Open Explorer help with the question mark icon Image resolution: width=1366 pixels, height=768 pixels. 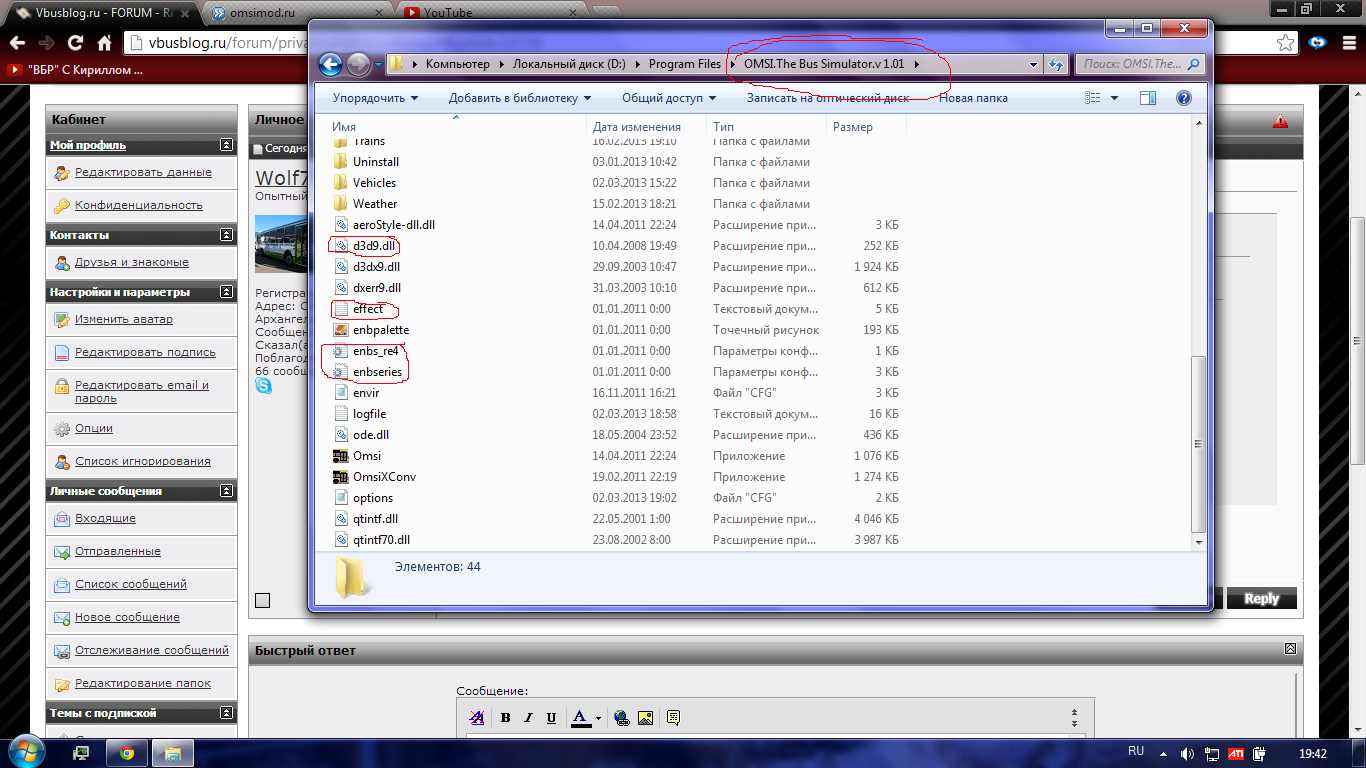coord(1184,98)
